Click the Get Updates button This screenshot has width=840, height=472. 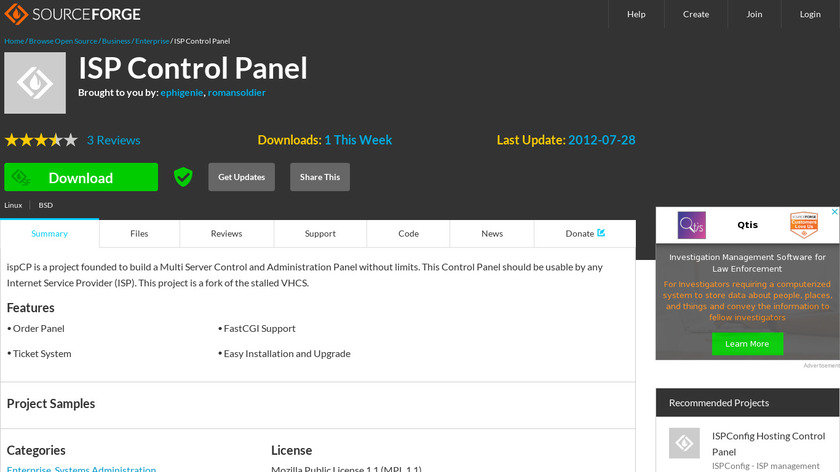[x=242, y=177]
